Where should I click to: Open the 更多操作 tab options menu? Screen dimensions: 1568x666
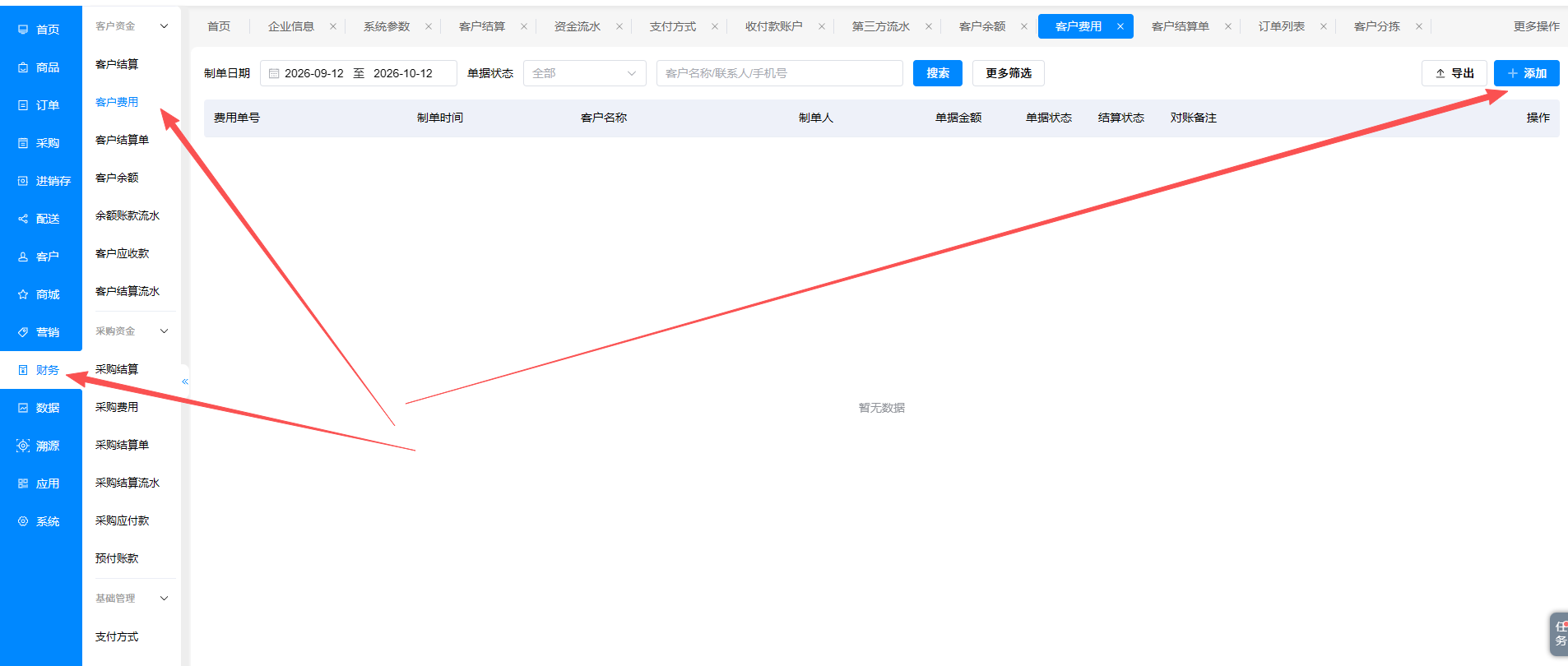1536,26
